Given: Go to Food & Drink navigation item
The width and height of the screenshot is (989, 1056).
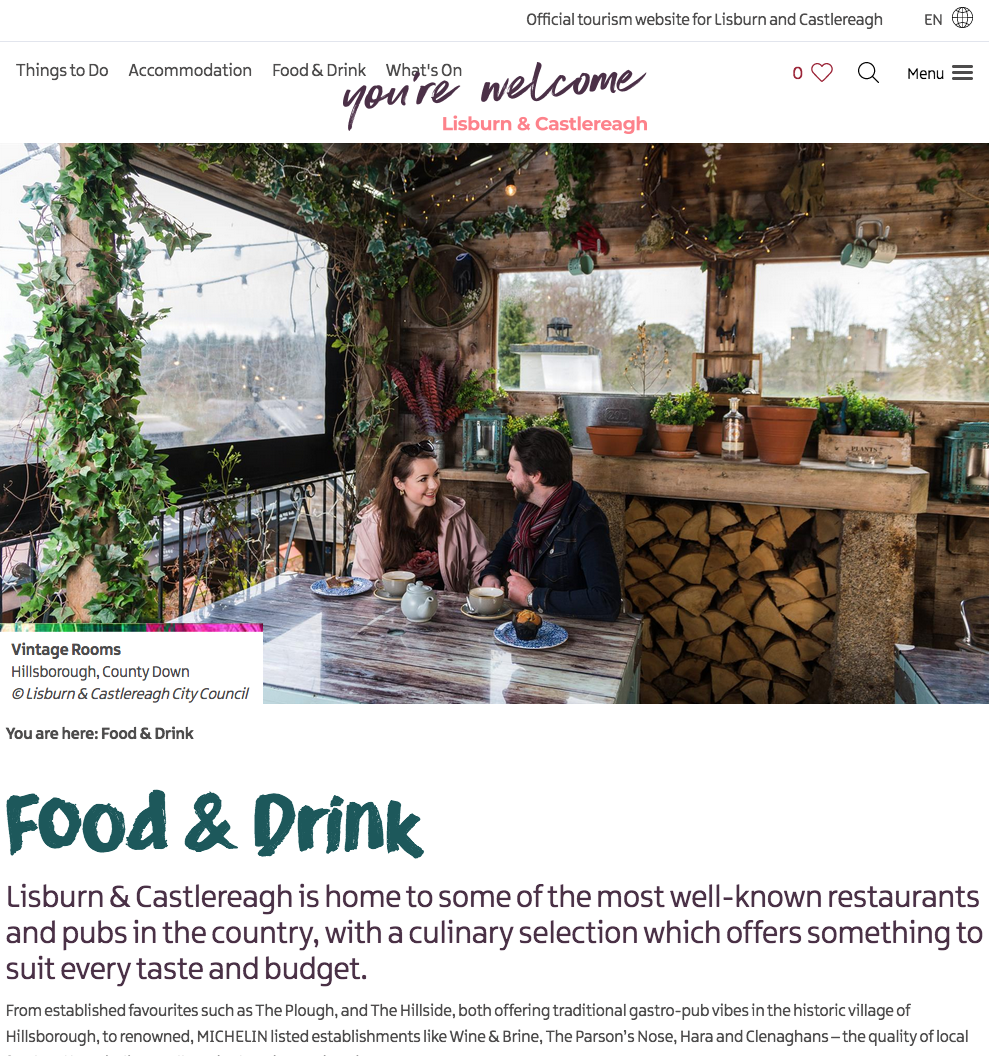Looking at the screenshot, I should pos(318,70).
